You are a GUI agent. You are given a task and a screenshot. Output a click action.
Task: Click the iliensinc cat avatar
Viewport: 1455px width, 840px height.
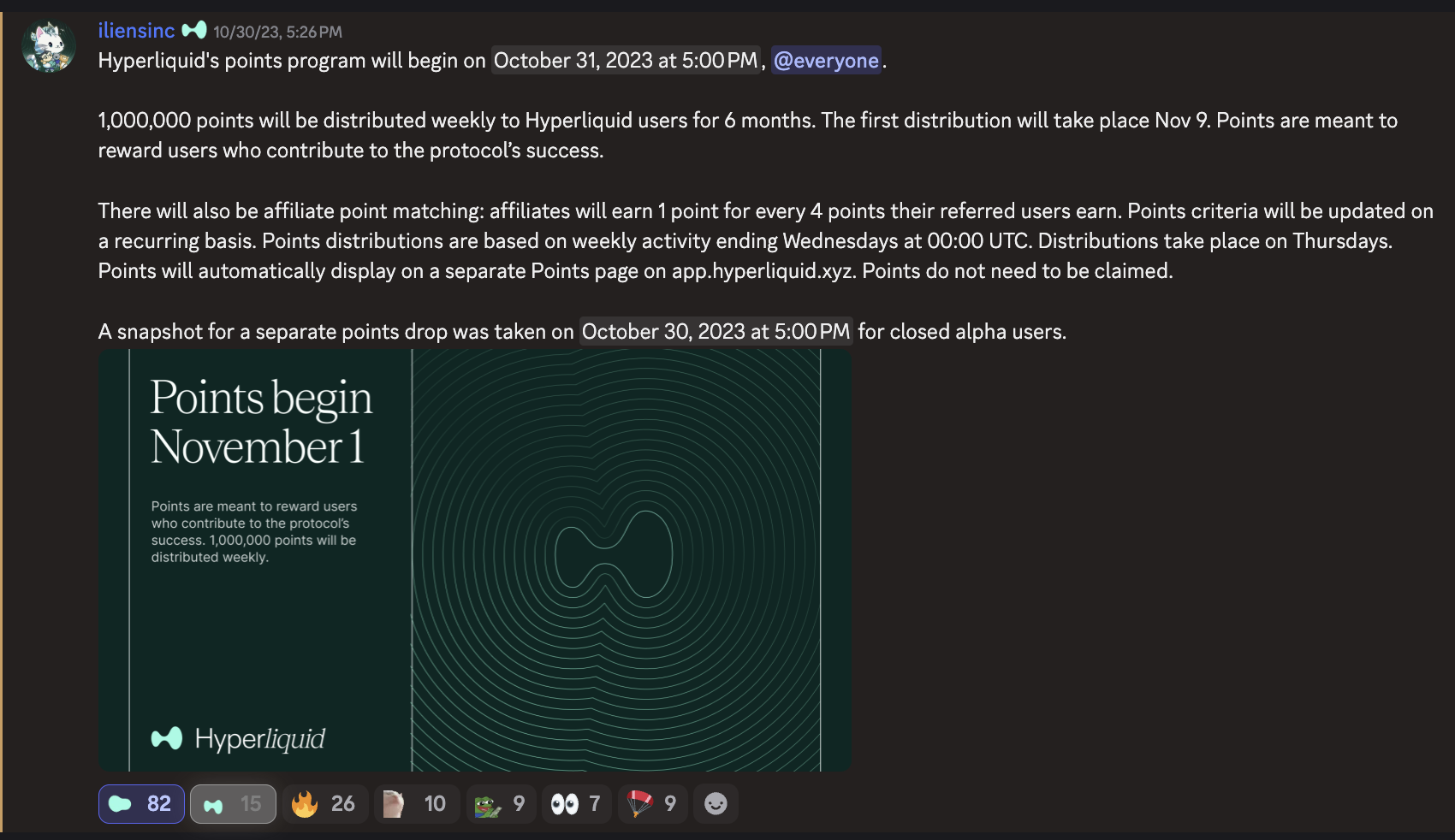tap(49, 46)
